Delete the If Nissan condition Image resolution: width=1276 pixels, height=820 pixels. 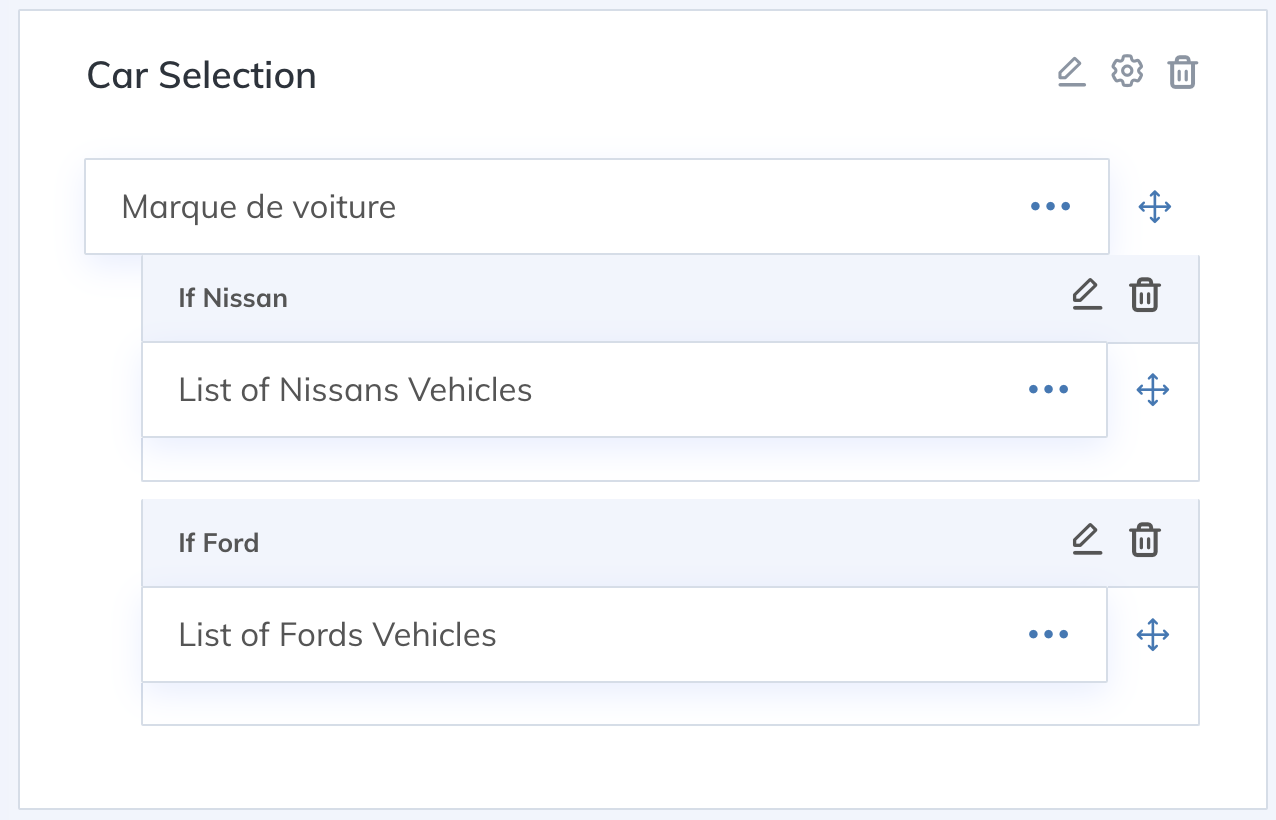pos(1145,296)
